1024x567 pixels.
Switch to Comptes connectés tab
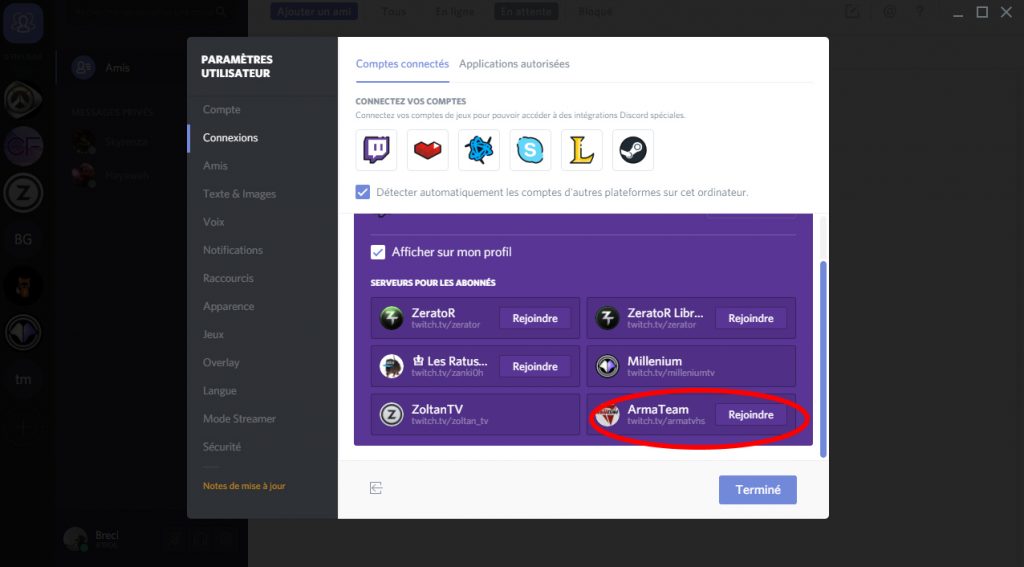pos(402,64)
